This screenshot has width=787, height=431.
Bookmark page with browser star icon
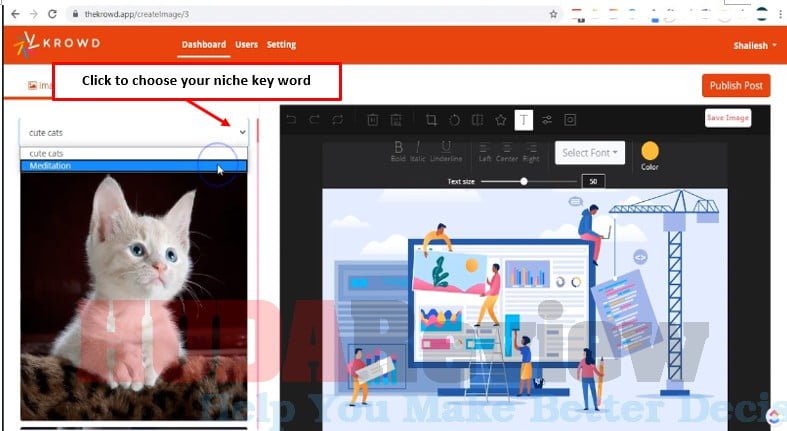[553, 14]
